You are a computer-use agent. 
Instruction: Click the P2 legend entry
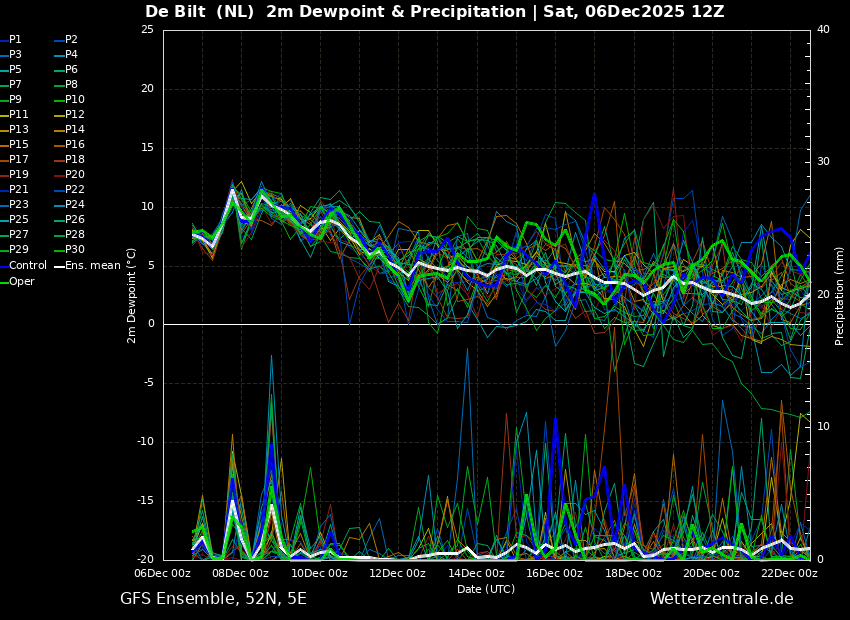pos(71,40)
